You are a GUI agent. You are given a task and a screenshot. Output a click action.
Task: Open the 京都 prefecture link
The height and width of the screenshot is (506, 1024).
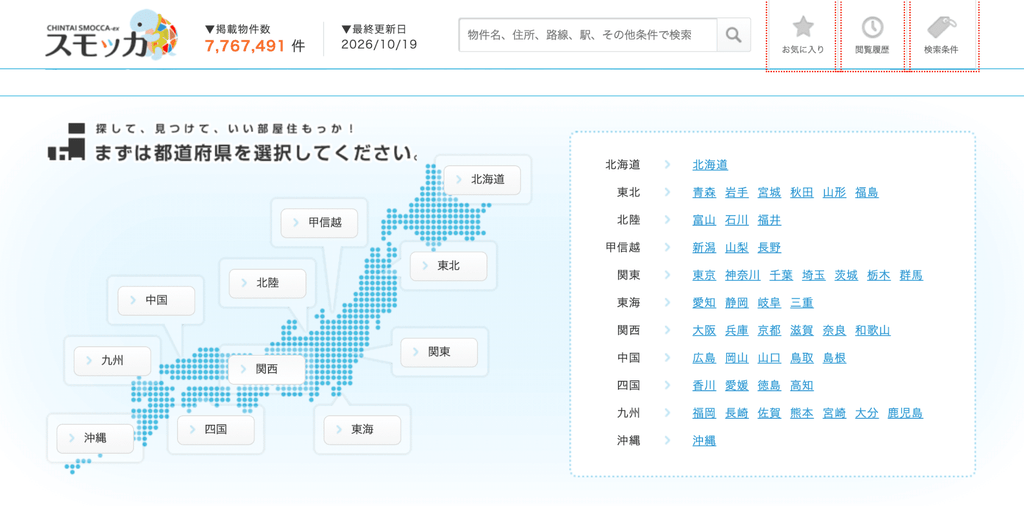[x=769, y=330]
